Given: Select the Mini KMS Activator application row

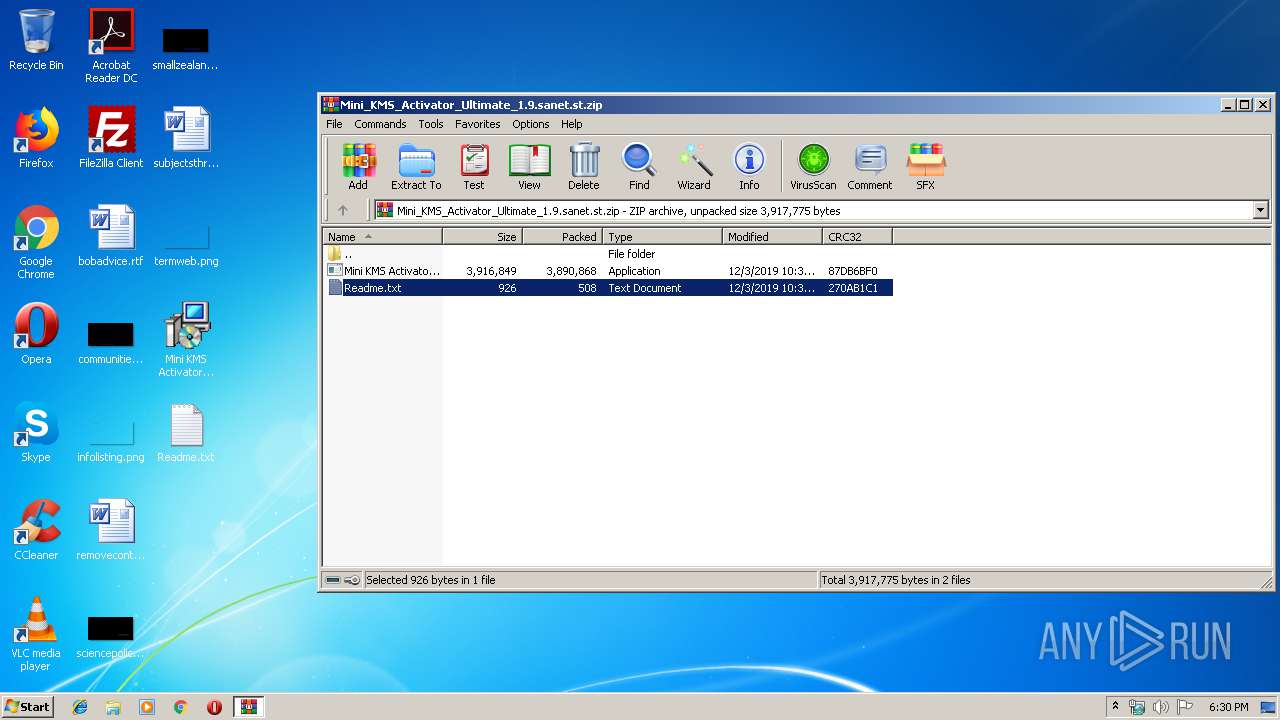Looking at the screenshot, I should [x=608, y=271].
